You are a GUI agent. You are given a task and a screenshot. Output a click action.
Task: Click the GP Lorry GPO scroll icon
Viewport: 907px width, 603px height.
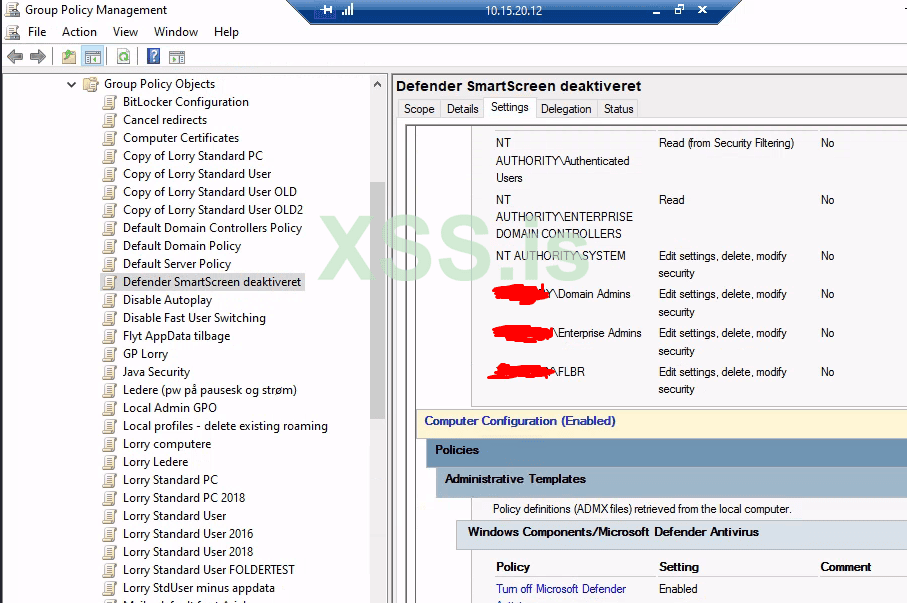(109, 354)
